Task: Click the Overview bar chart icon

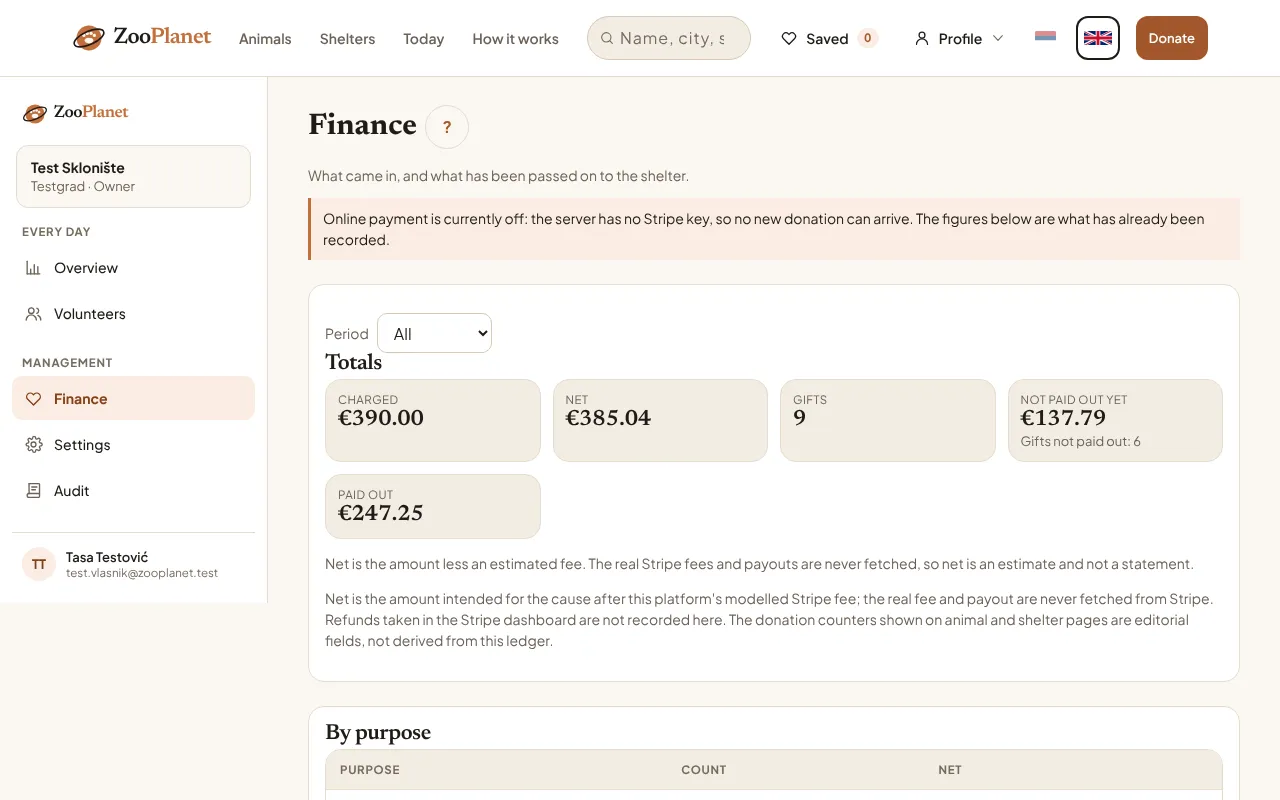Action: click(33, 268)
